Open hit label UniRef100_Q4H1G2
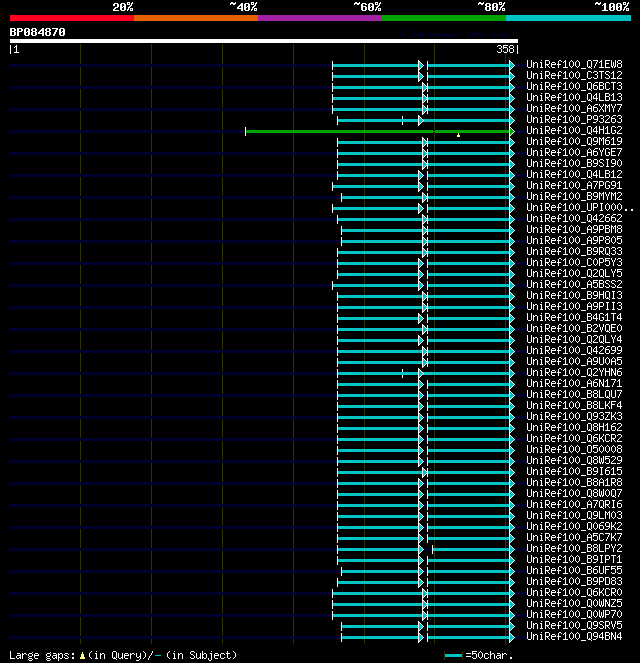 [574, 130]
